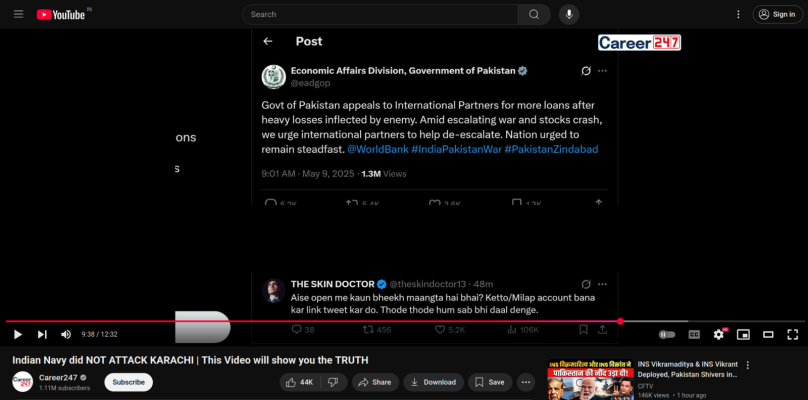Click the Career247 watermark logo in the video

tap(639, 42)
